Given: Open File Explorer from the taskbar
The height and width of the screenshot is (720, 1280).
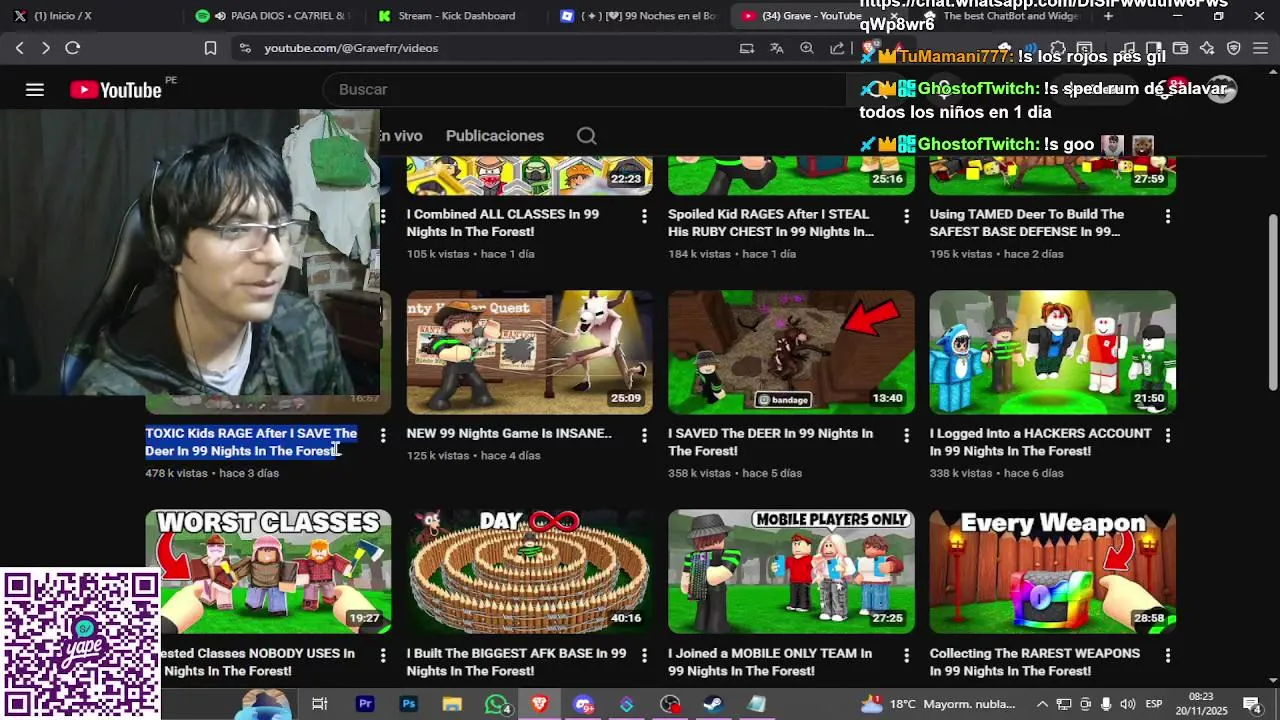Looking at the screenshot, I should click(x=452, y=704).
